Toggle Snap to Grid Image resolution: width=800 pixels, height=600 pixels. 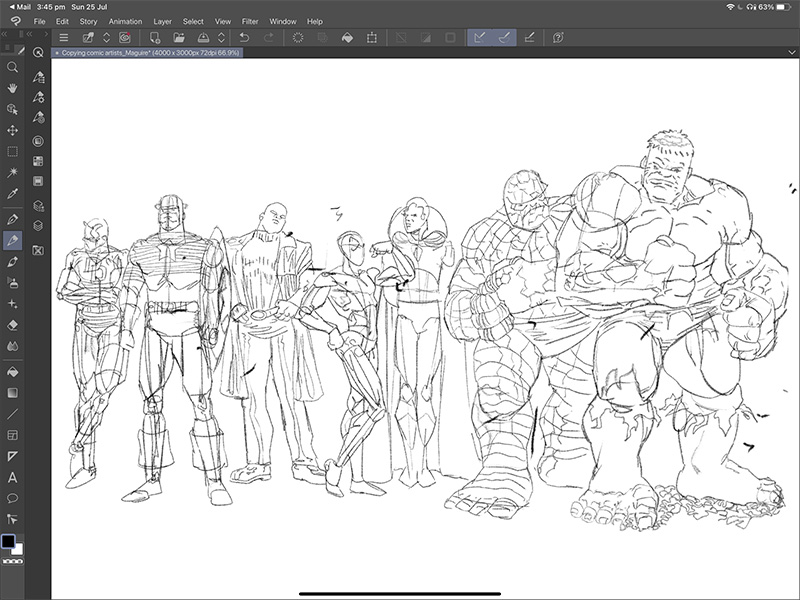529,37
